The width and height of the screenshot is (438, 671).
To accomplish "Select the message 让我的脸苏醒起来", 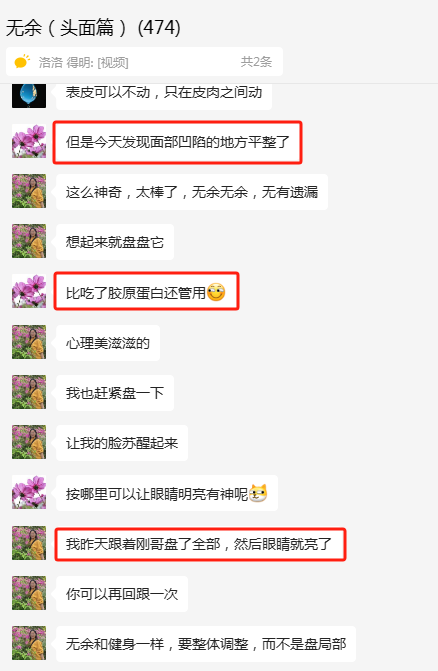I will [122, 443].
